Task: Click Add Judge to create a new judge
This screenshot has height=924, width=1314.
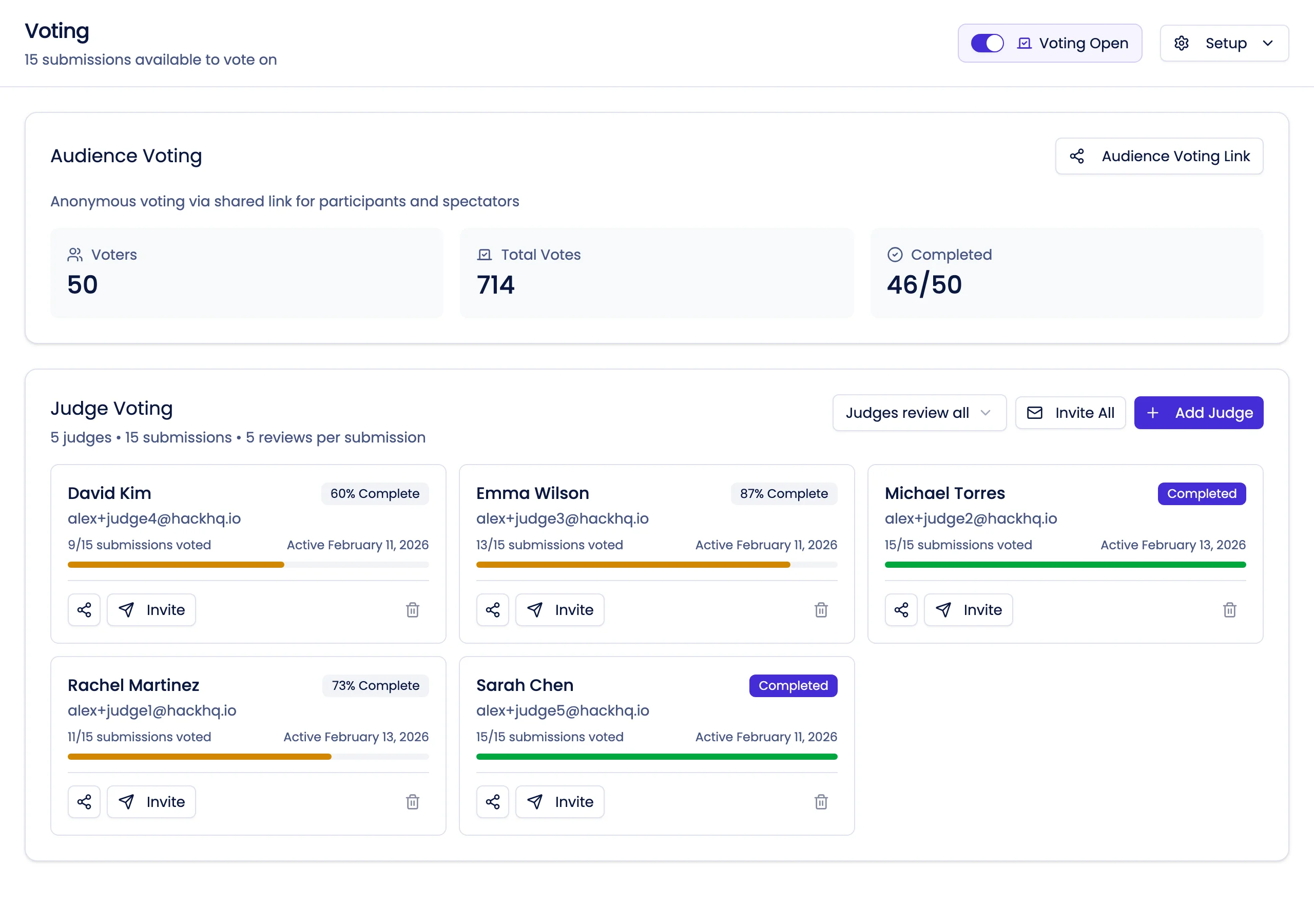Action: click(x=1199, y=412)
